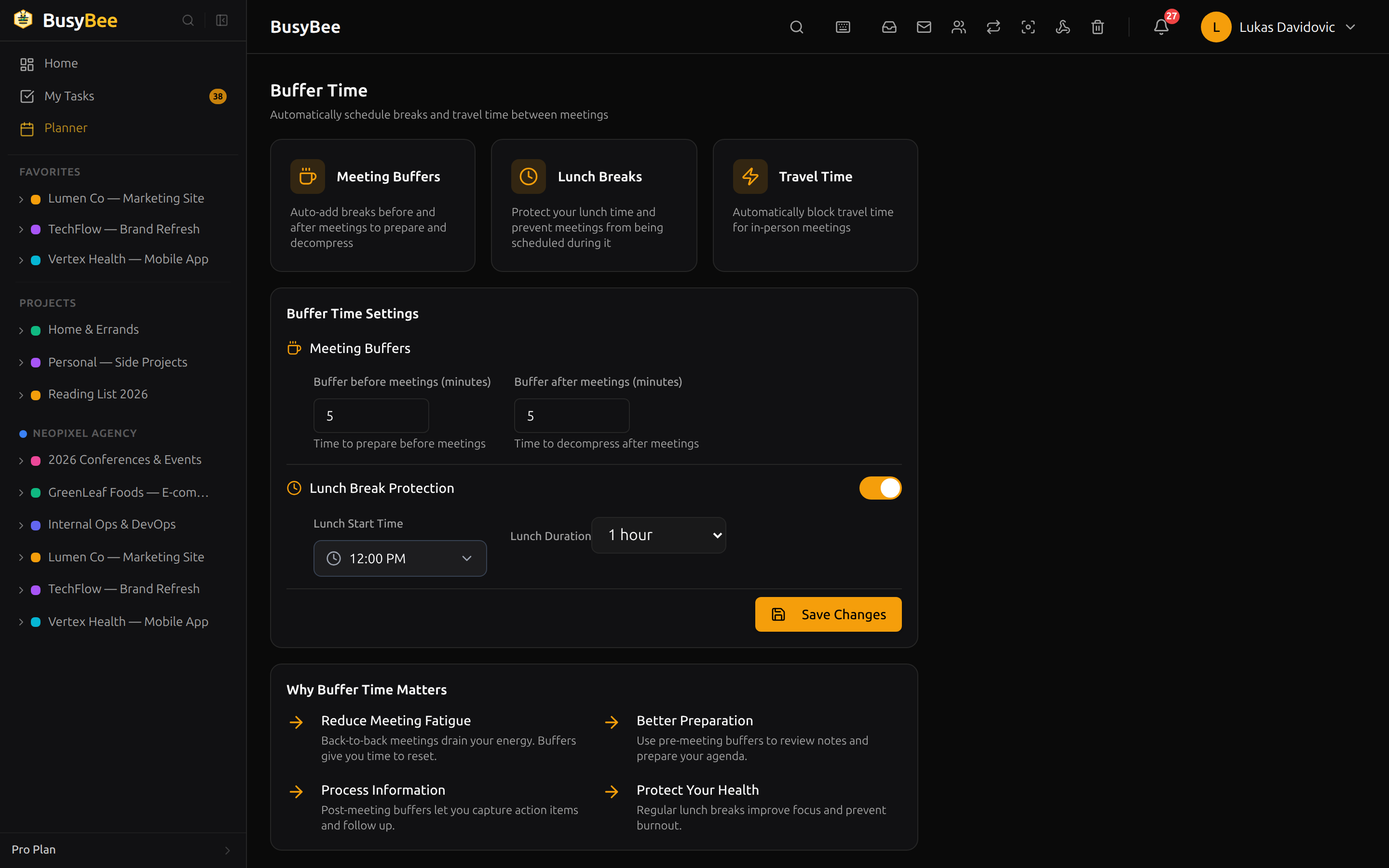Click the Protect Your Health heading
1389x868 pixels.
[x=697, y=790]
